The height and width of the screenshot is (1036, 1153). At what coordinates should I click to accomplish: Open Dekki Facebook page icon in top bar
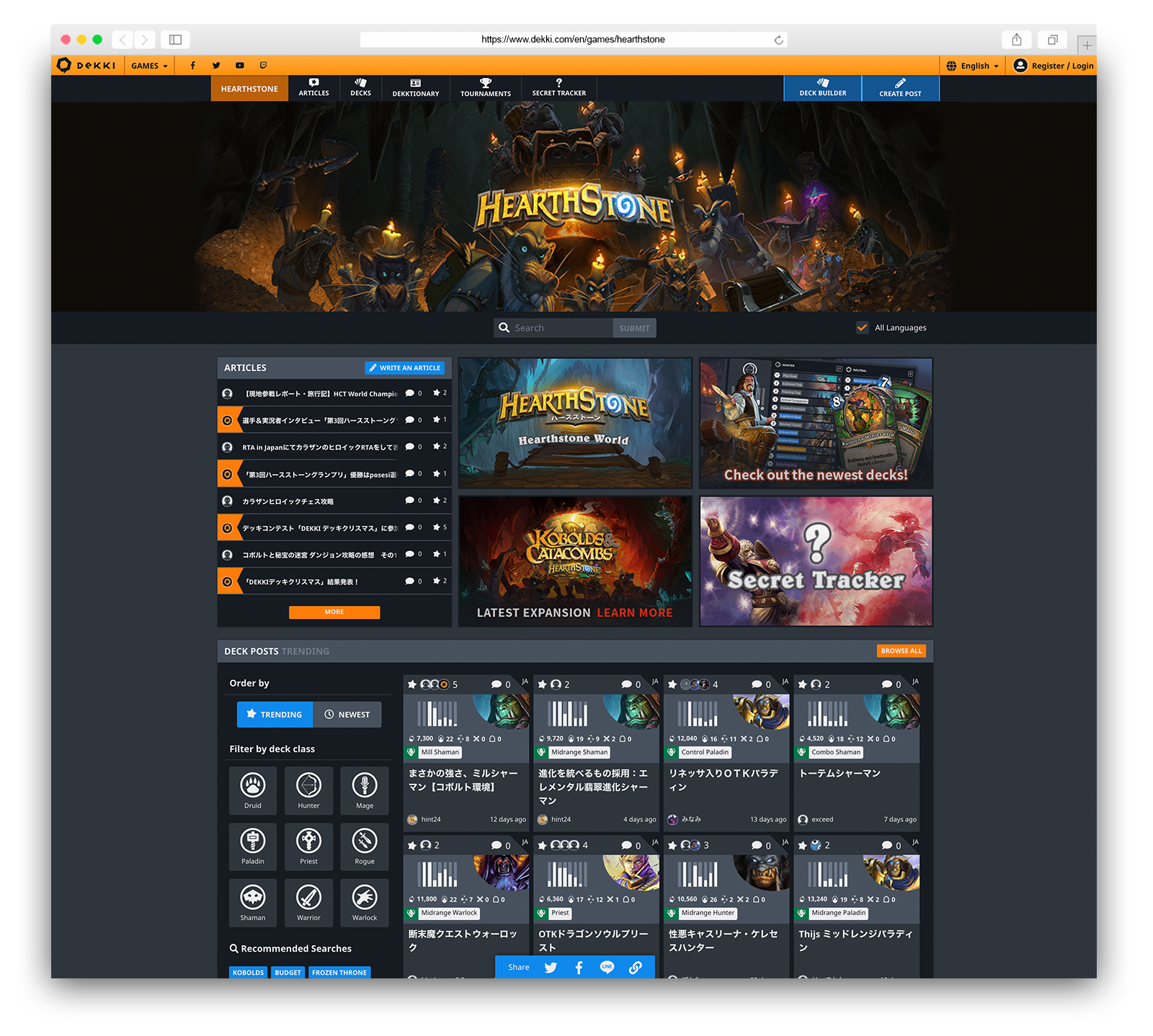tap(192, 66)
